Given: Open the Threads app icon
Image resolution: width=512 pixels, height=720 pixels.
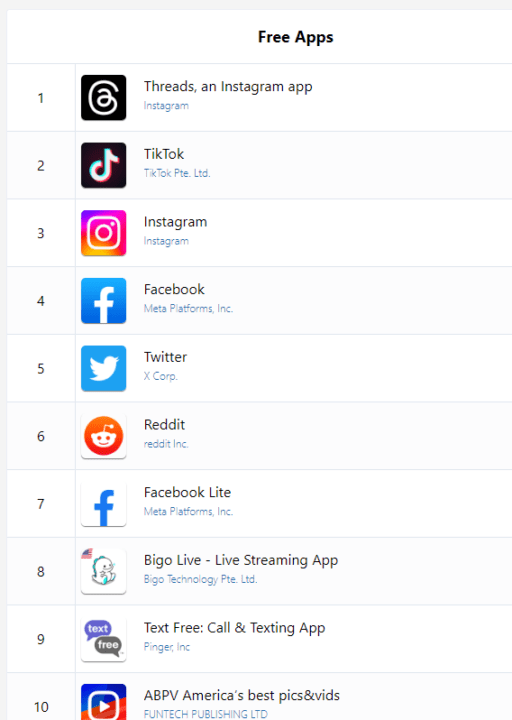Looking at the screenshot, I should pyautogui.click(x=103, y=97).
